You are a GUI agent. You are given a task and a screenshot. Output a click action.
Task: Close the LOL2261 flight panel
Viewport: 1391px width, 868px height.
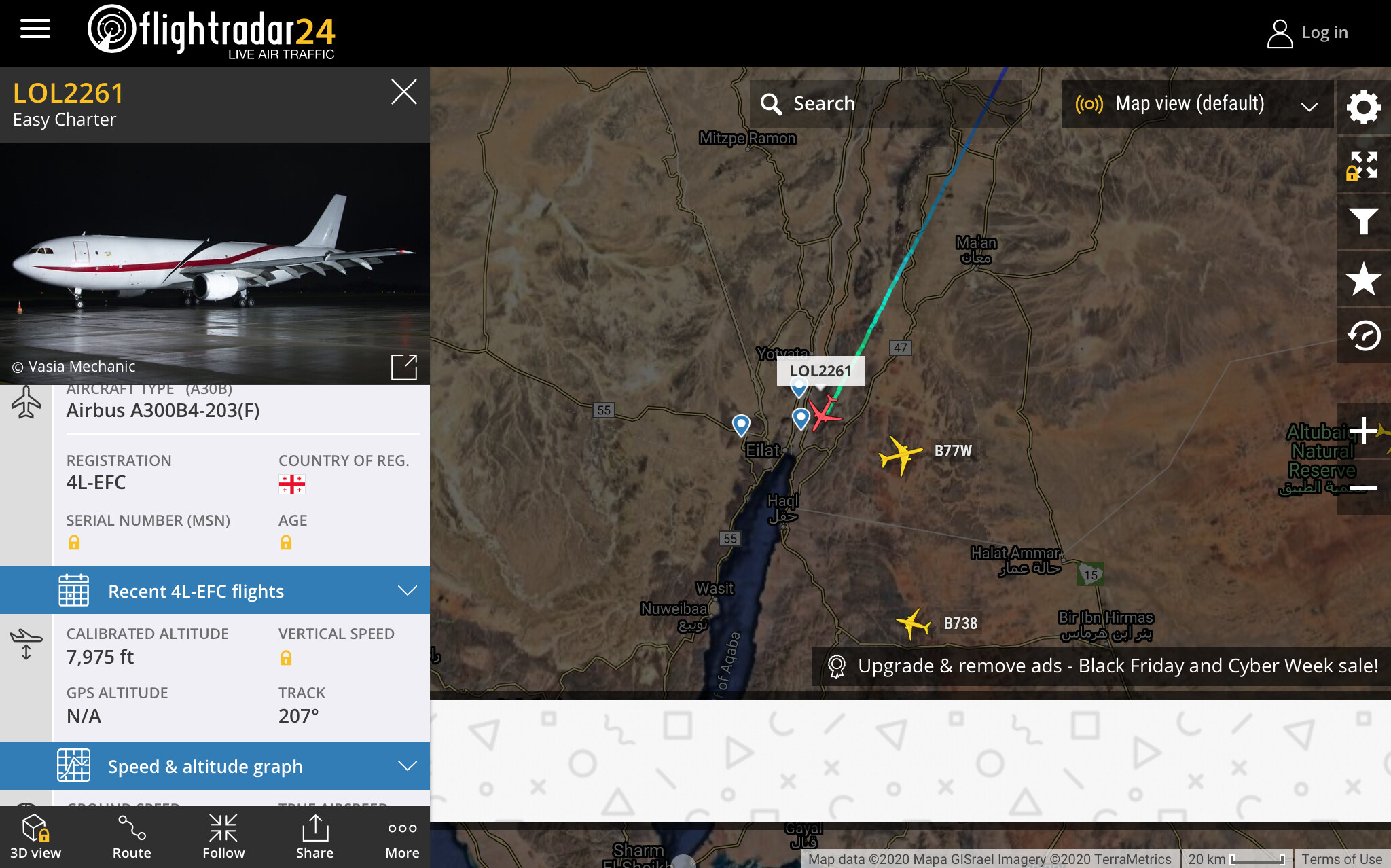[x=404, y=92]
